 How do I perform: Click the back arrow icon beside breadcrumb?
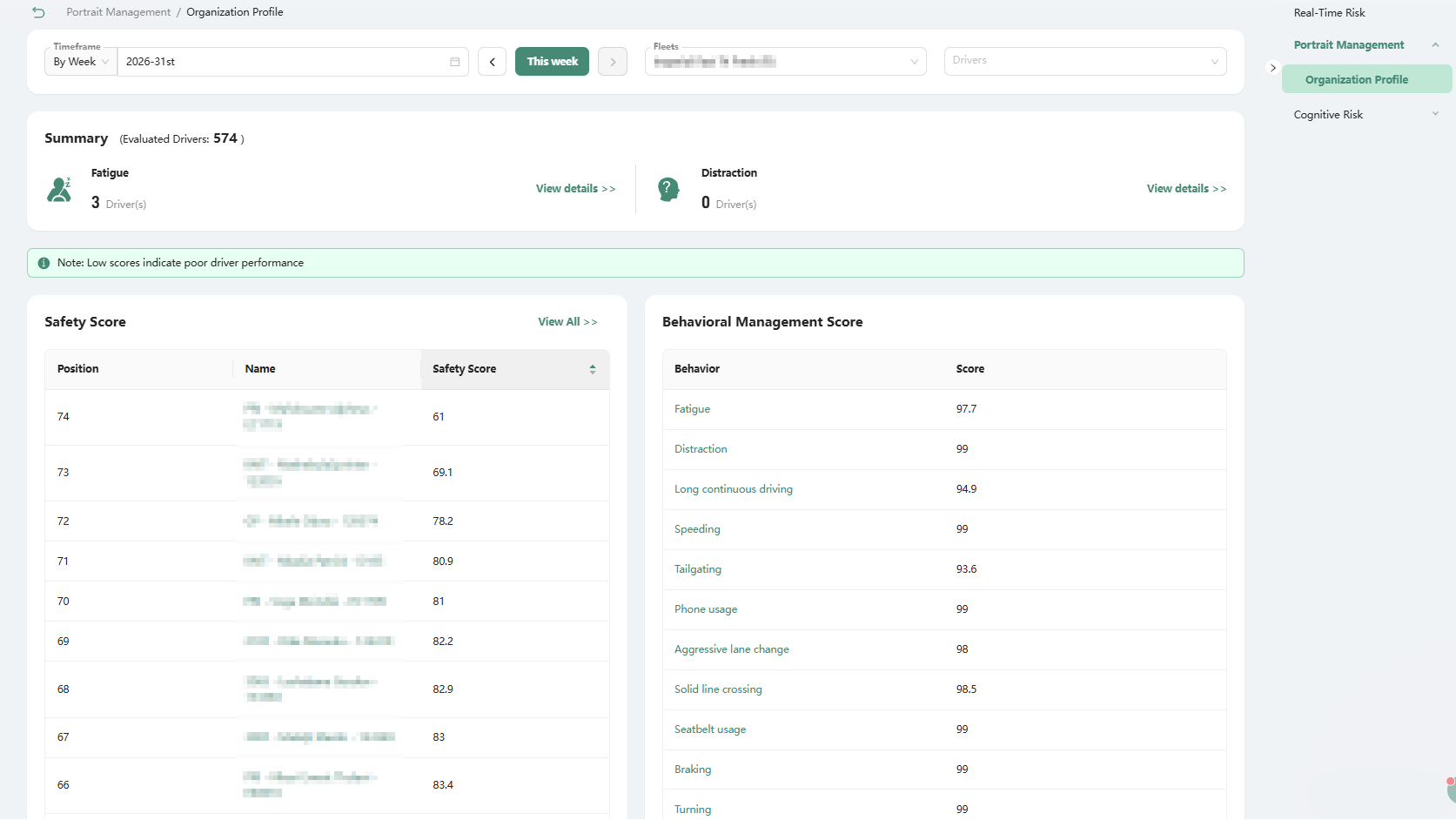38,12
